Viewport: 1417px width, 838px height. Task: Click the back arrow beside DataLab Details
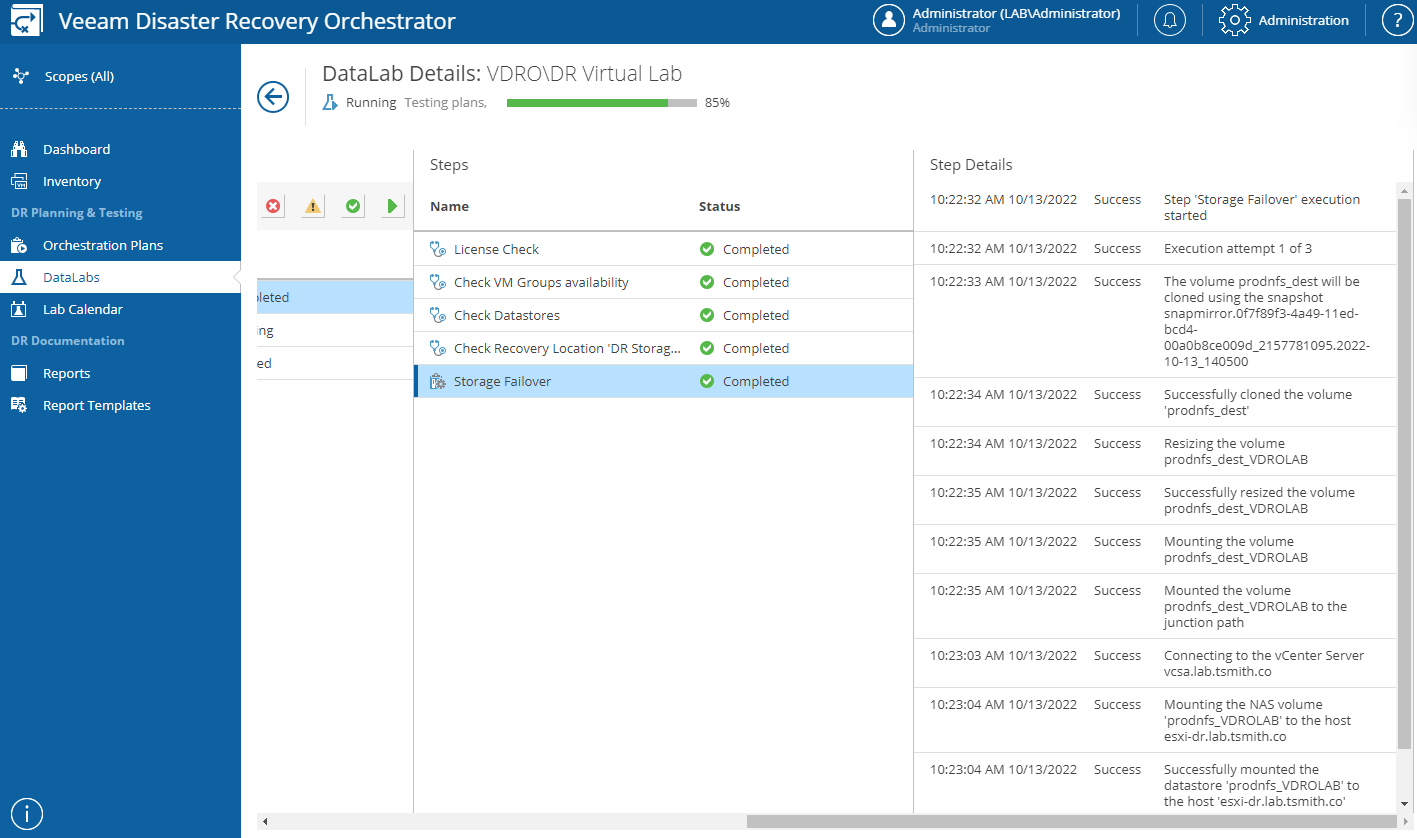click(273, 97)
